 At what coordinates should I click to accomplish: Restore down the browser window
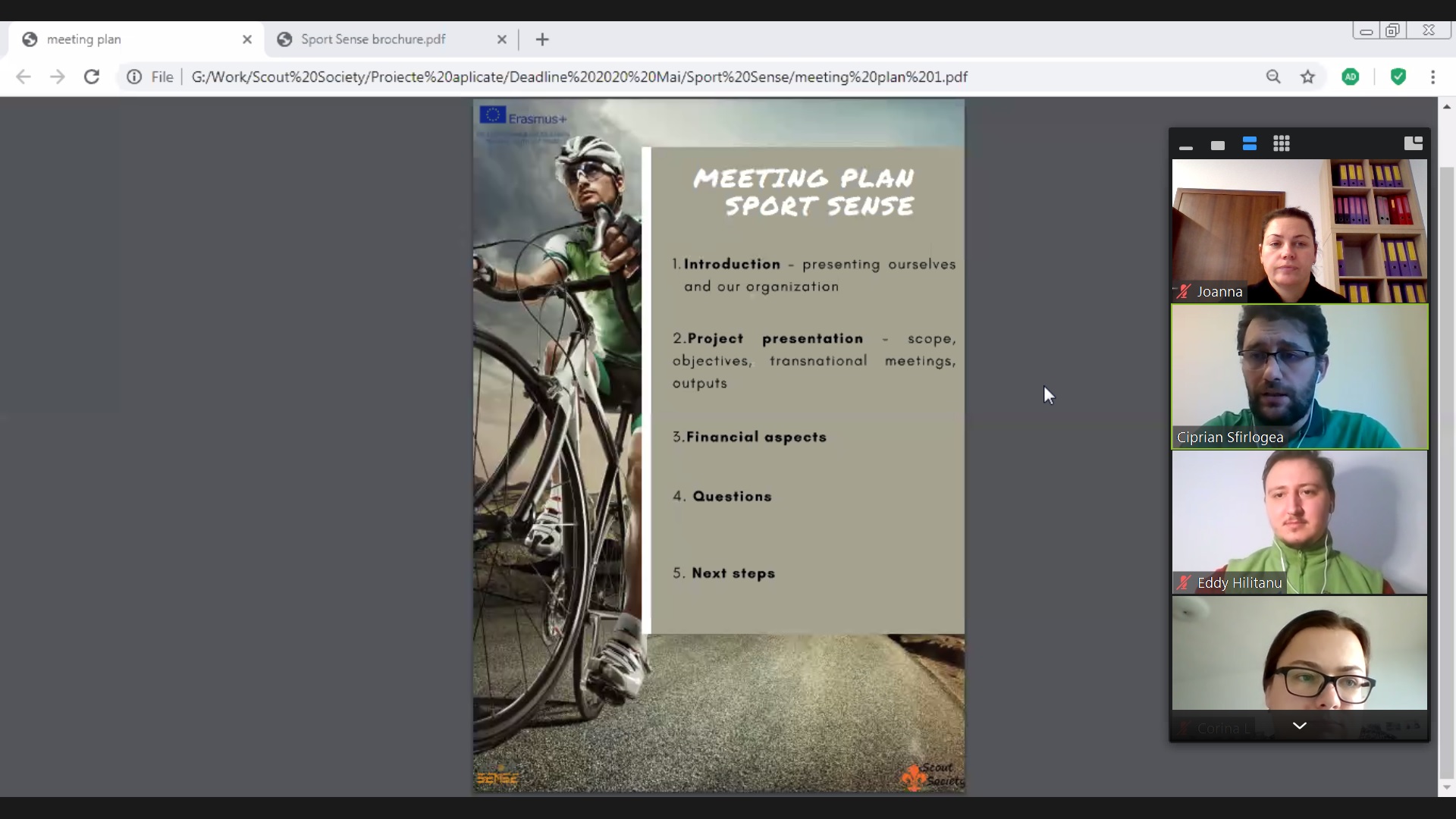point(1393,30)
